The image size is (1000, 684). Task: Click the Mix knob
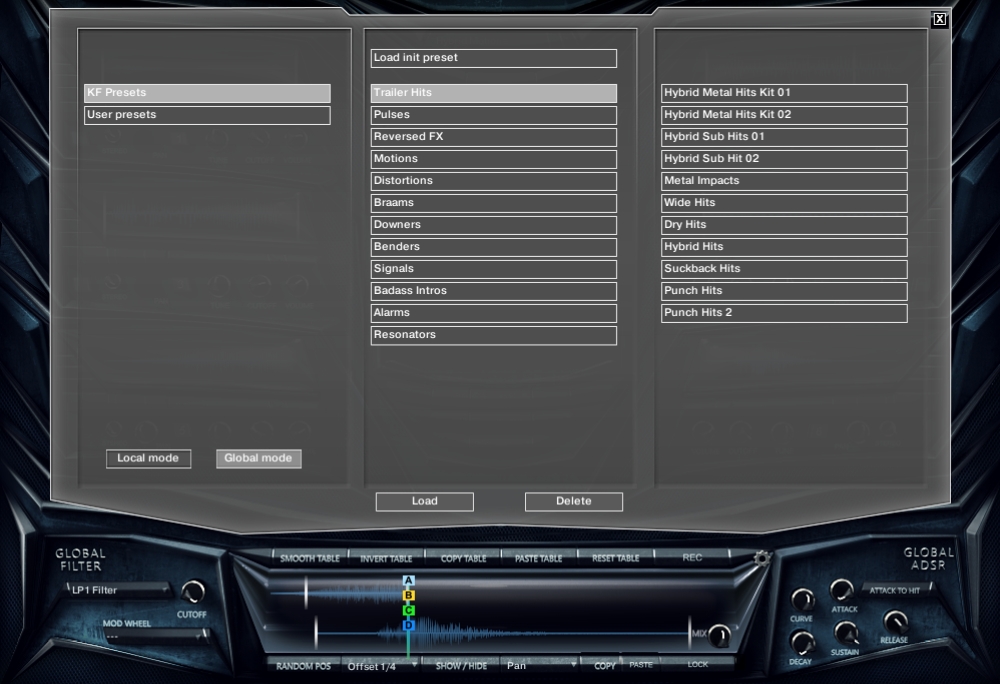[x=718, y=636]
